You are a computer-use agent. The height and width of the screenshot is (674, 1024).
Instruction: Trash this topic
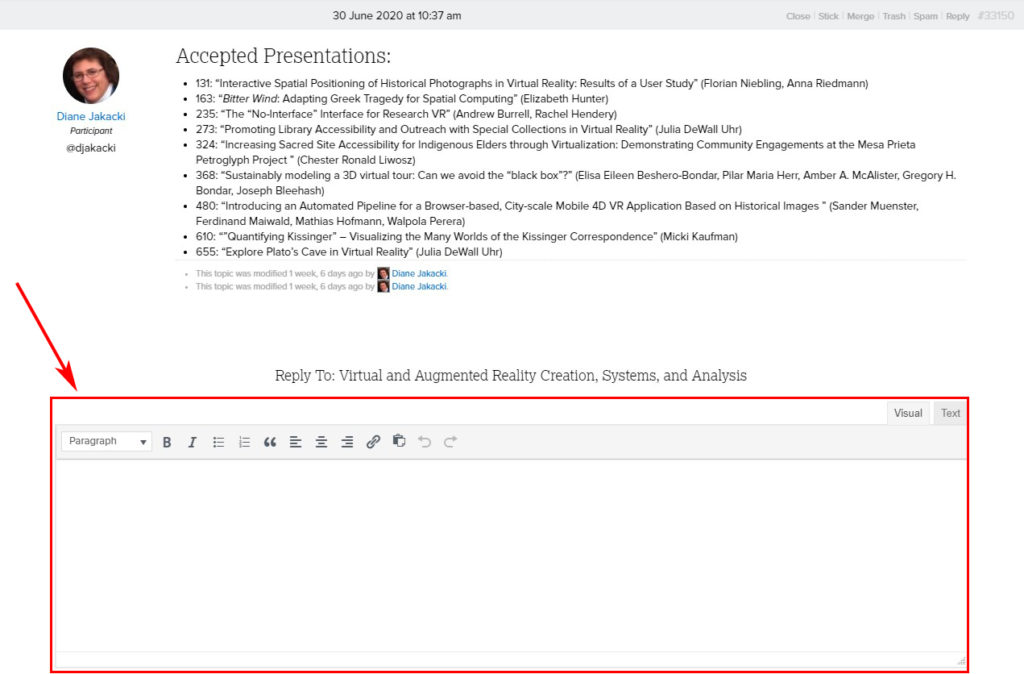click(x=893, y=16)
